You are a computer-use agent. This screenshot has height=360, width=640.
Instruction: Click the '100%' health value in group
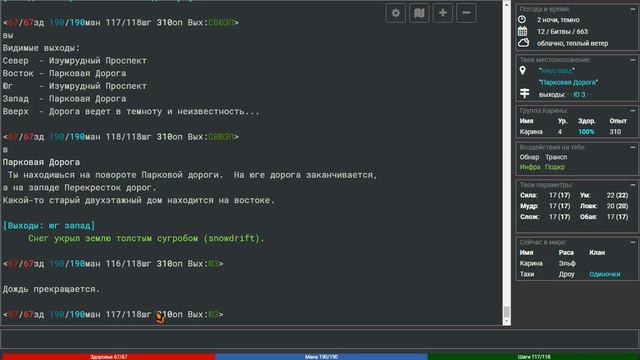(x=586, y=132)
